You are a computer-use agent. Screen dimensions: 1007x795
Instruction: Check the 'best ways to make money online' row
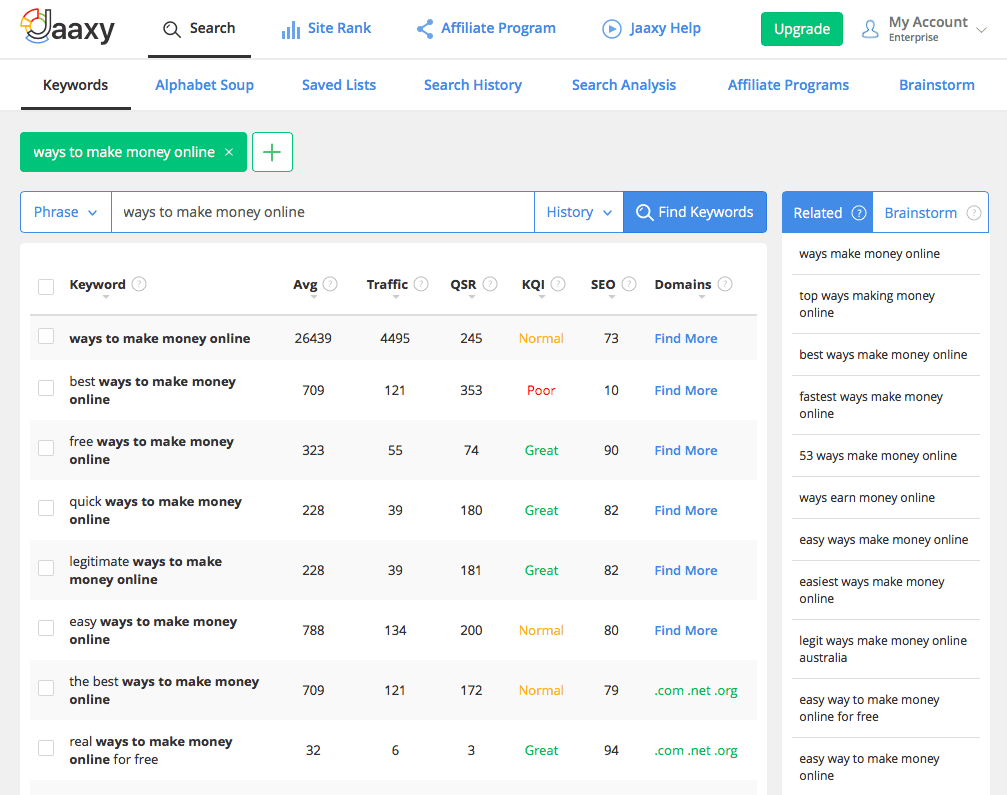(x=46, y=388)
